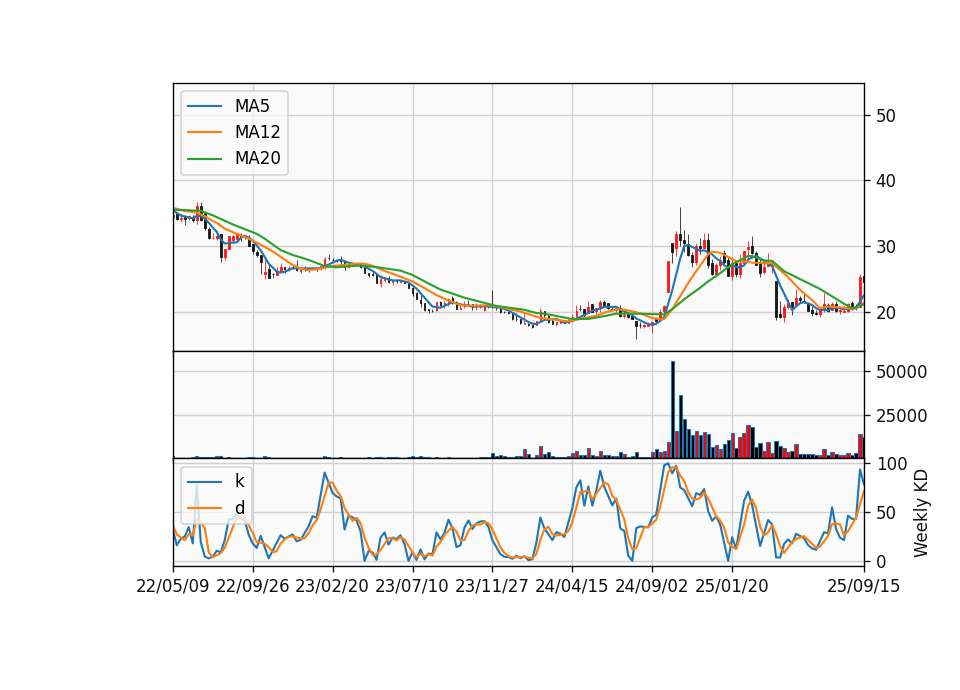The image size is (960, 690).
Task: Click the d legend label
Action: point(240,508)
